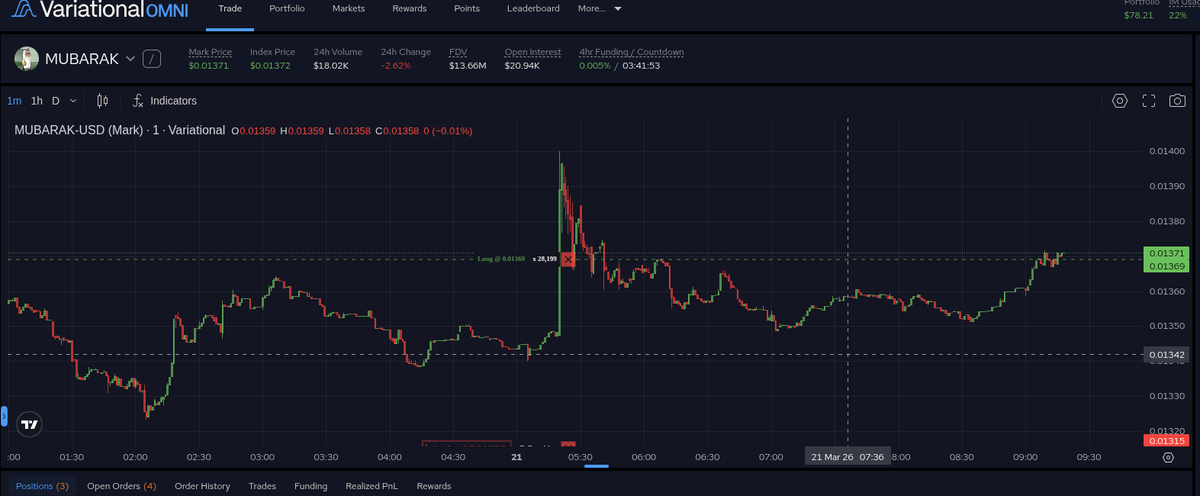Open the Positions (3) tab
Image resolution: width=1200 pixels, height=496 pixels.
(42, 486)
